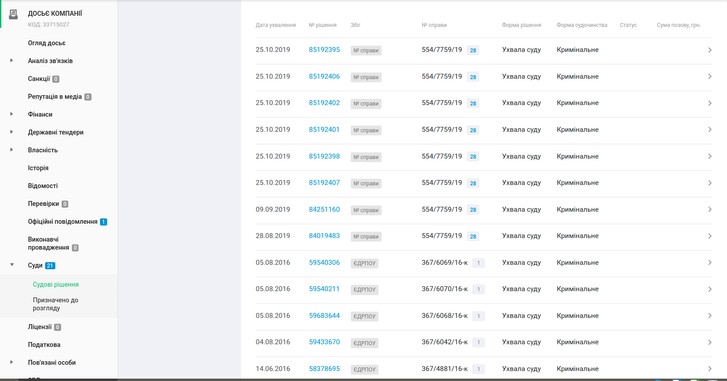Open decision number 85192406
The height and width of the screenshot is (381, 727).
324,76
